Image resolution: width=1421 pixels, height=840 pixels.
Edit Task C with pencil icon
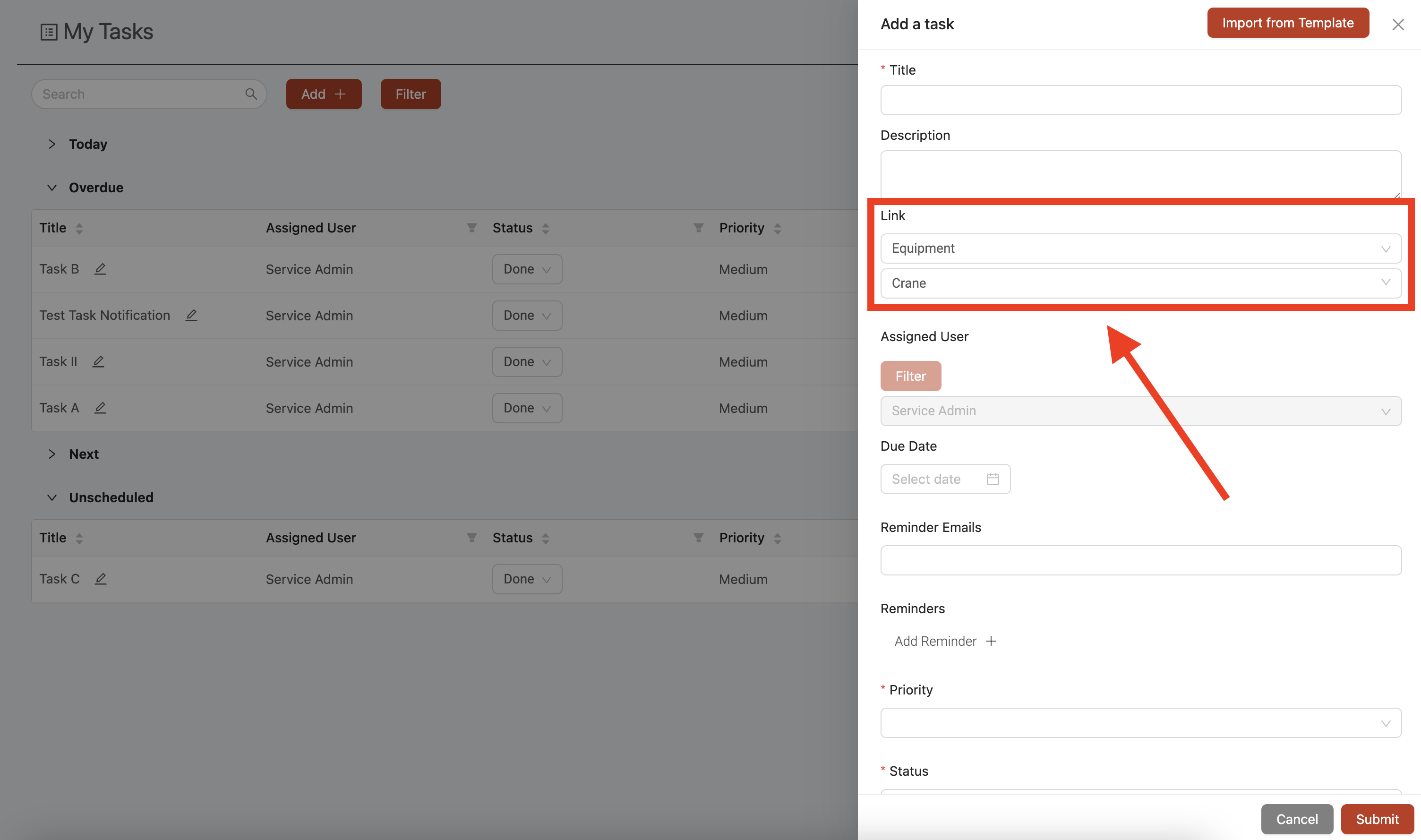101,579
